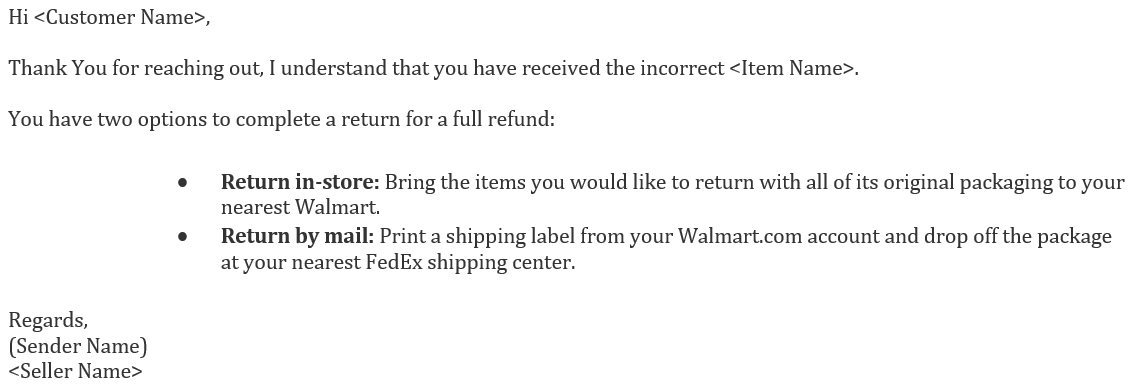Click 'nearest Walmart.' in first bullet
1144x390 pixels.
pos(301,208)
